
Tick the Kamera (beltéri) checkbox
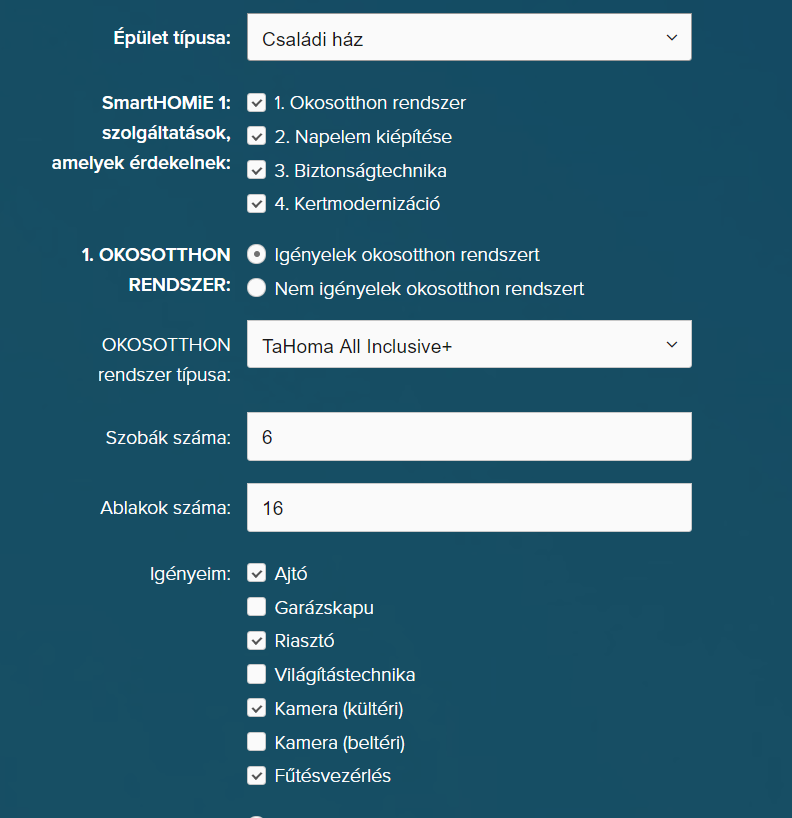(x=257, y=742)
